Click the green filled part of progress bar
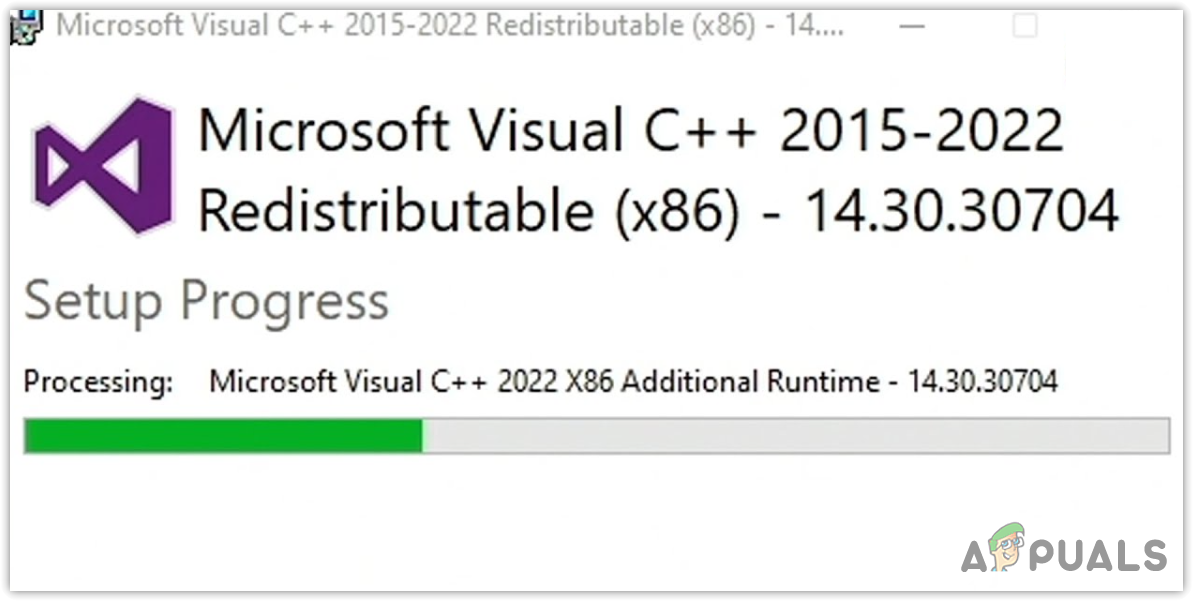Viewport: 1193px width, 601px height. pos(222,436)
